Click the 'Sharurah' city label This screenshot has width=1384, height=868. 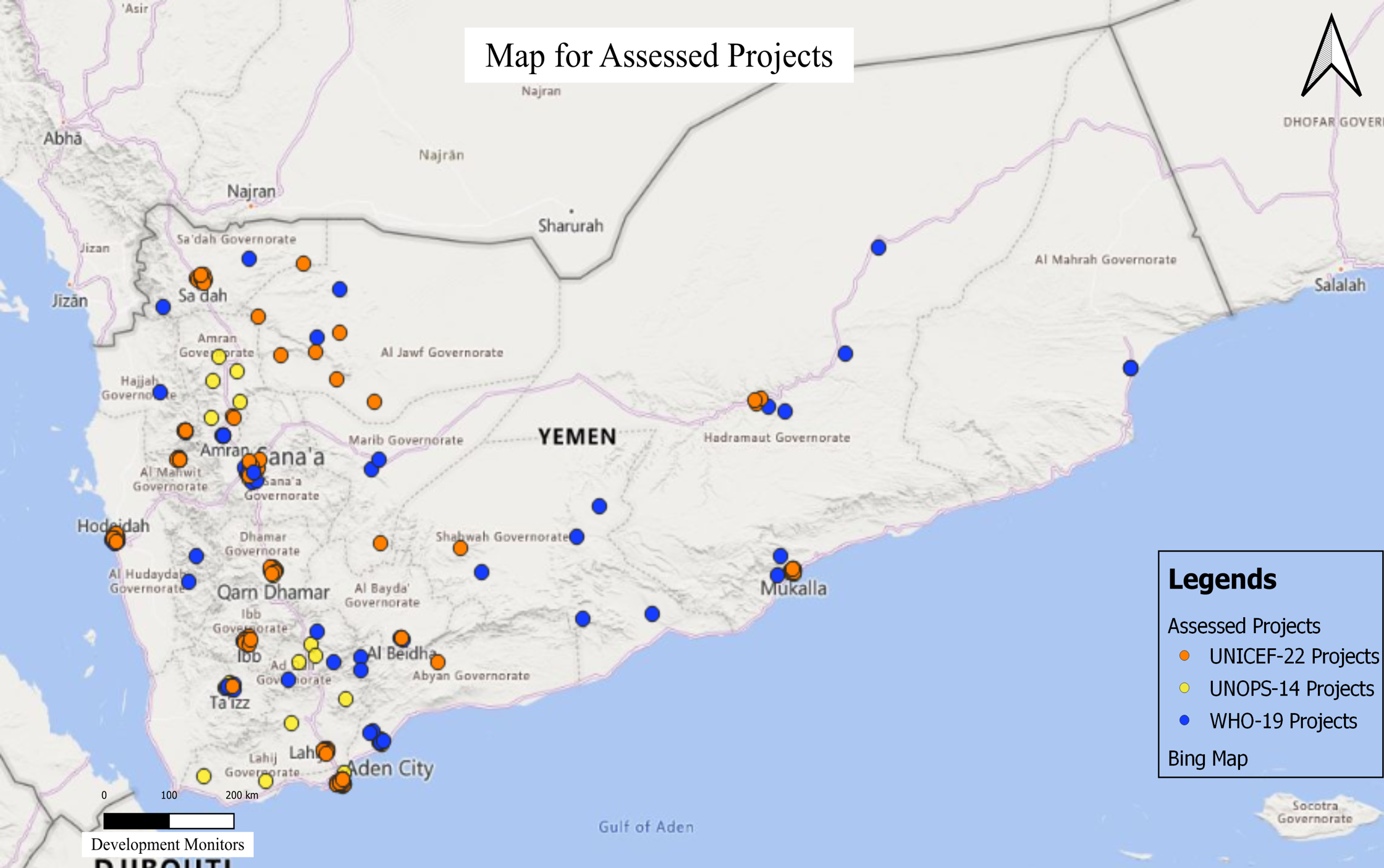[x=570, y=225]
